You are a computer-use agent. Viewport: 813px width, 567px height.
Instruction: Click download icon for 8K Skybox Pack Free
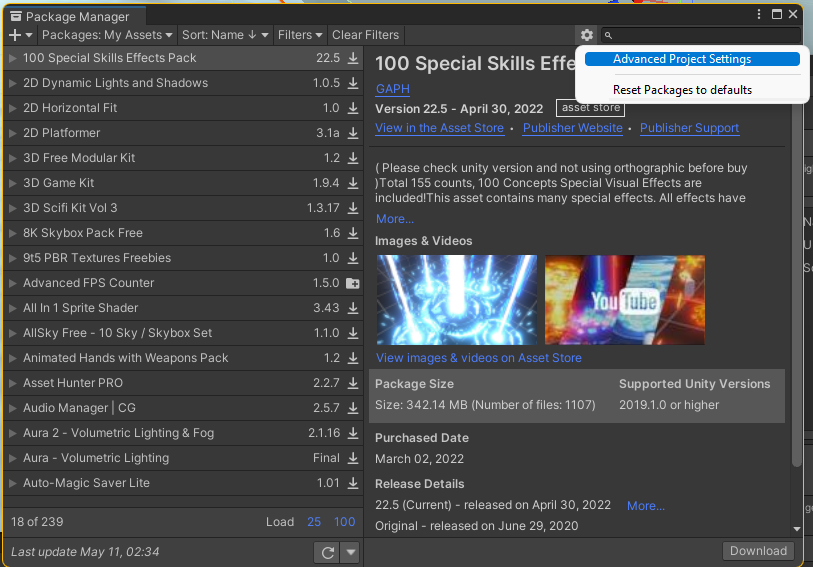(x=353, y=233)
